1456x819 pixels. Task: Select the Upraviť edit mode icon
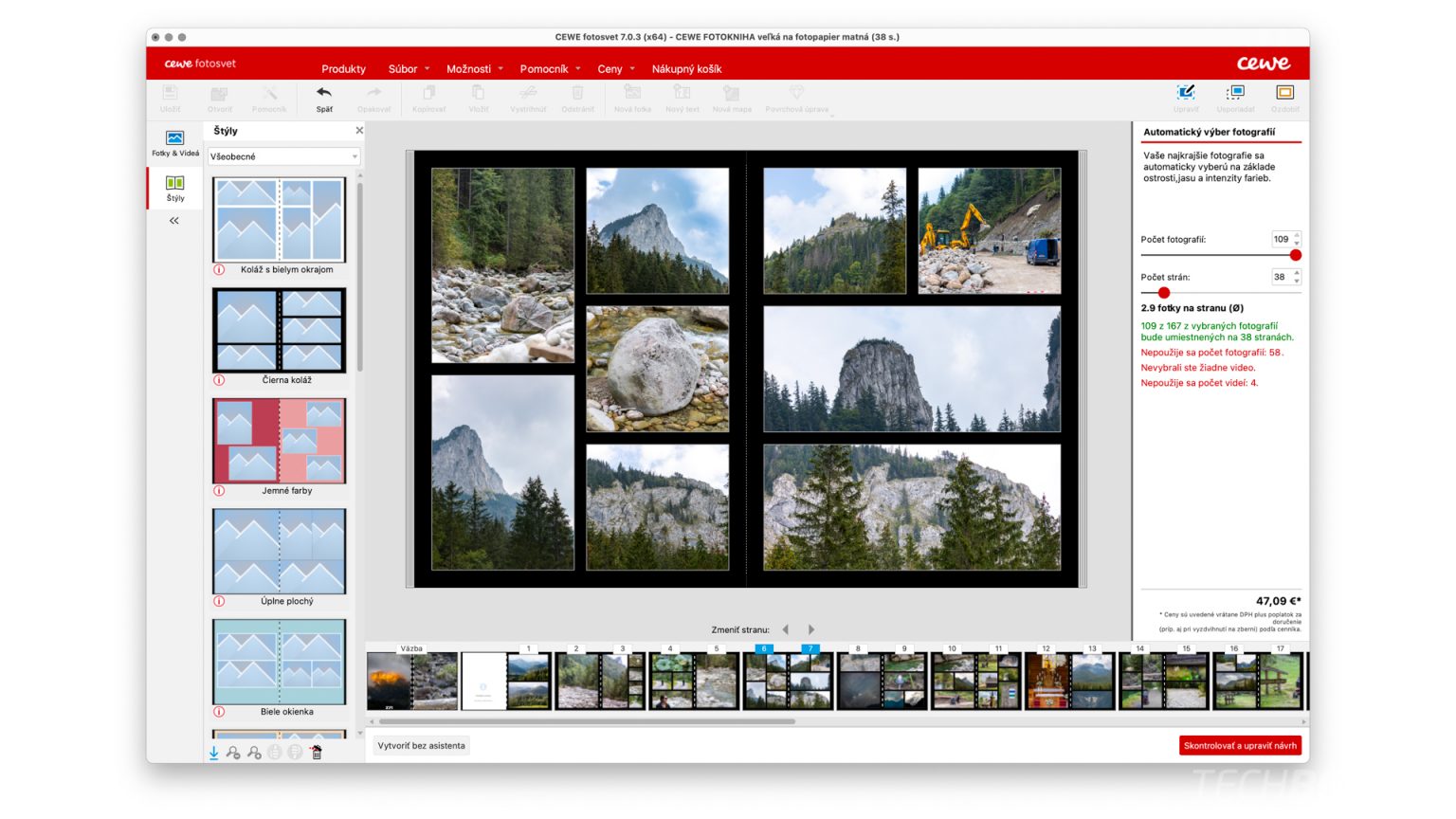1186,93
